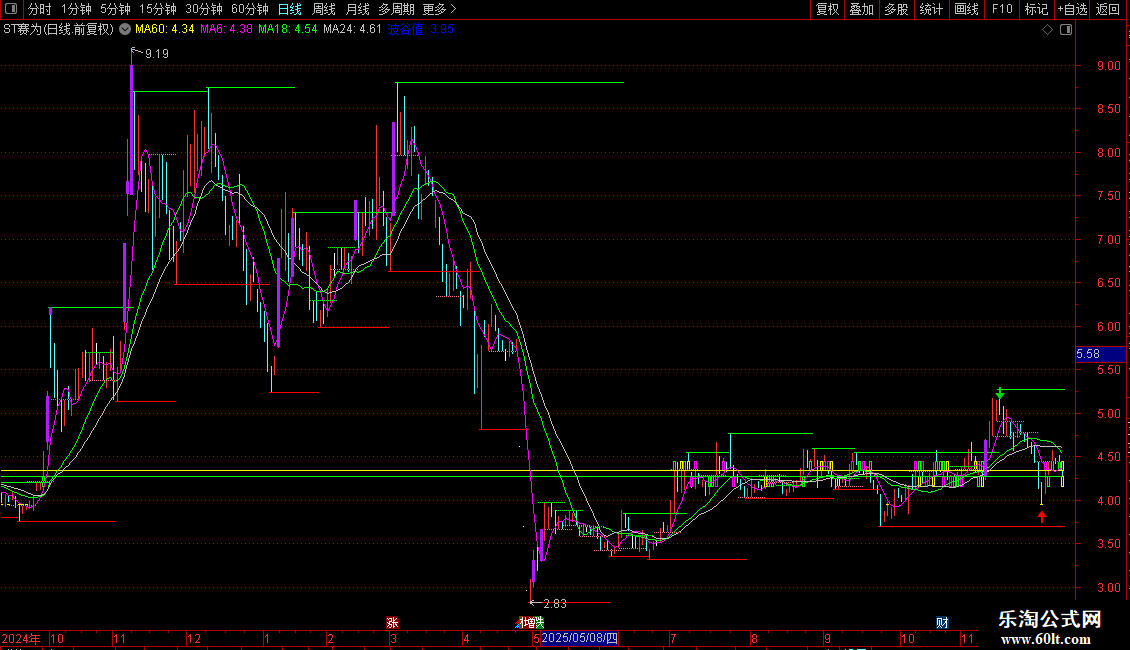Image resolution: width=1130 pixels, height=650 pixels.
Task: Click the 2025/05/08/四 date cursor label
Action: [579, 638]
